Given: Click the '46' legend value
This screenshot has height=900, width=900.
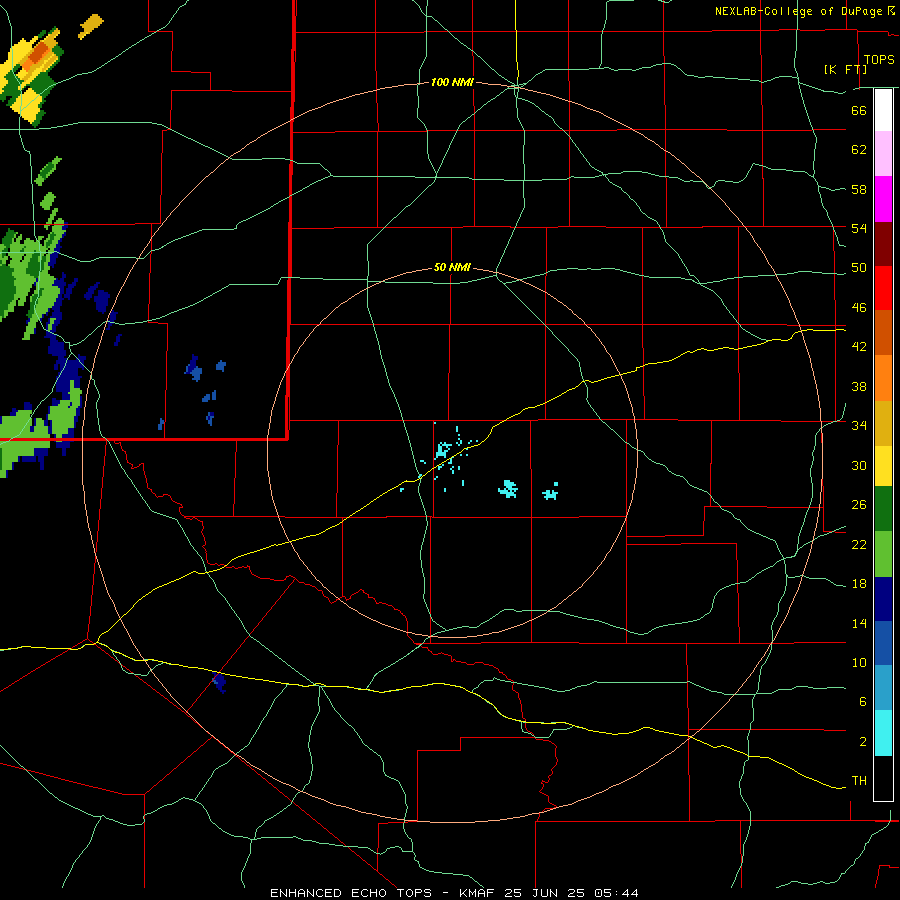Looking at the screenshot, I should point(859,308).
